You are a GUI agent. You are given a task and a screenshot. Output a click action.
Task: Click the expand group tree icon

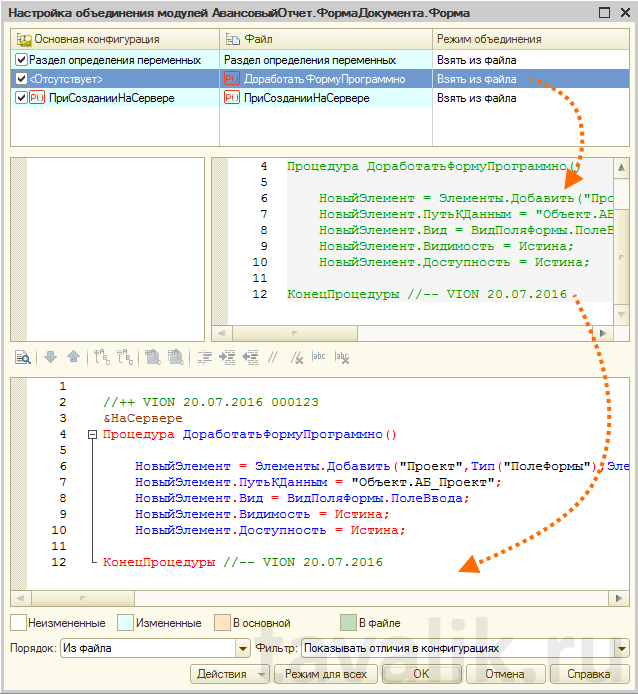coord(102,357)
